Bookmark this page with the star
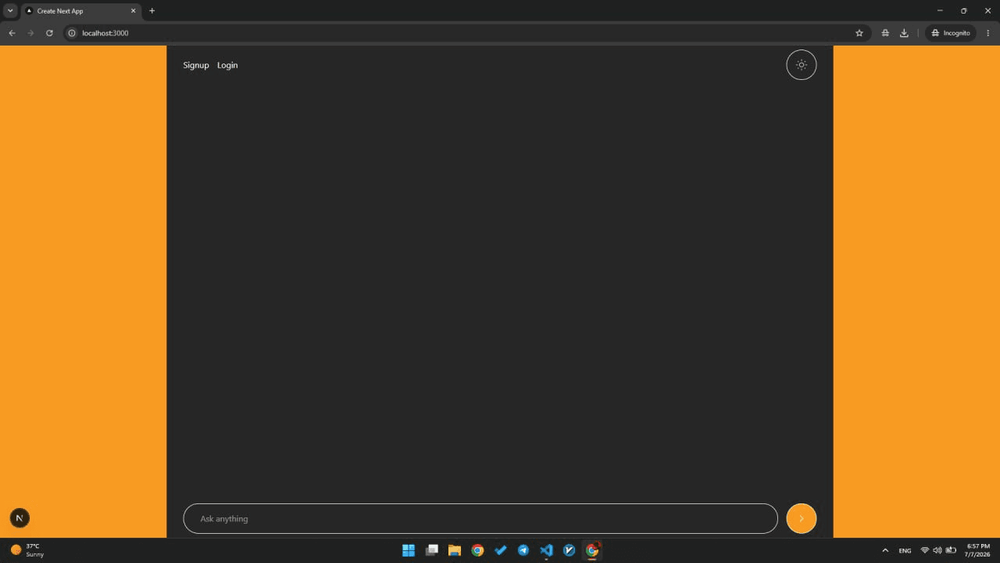This screenshot has width=1000, height=563. 859,33
